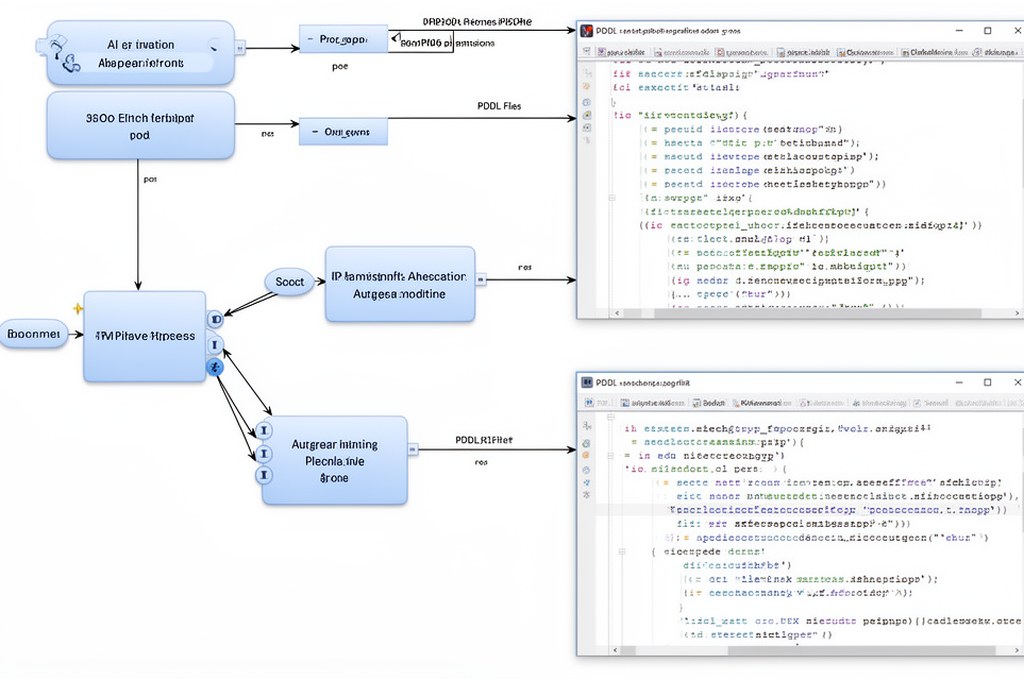Click the small round badge on the top-left node
Image resolution: width=1024 pixels, height=680 pixels.
214,46
